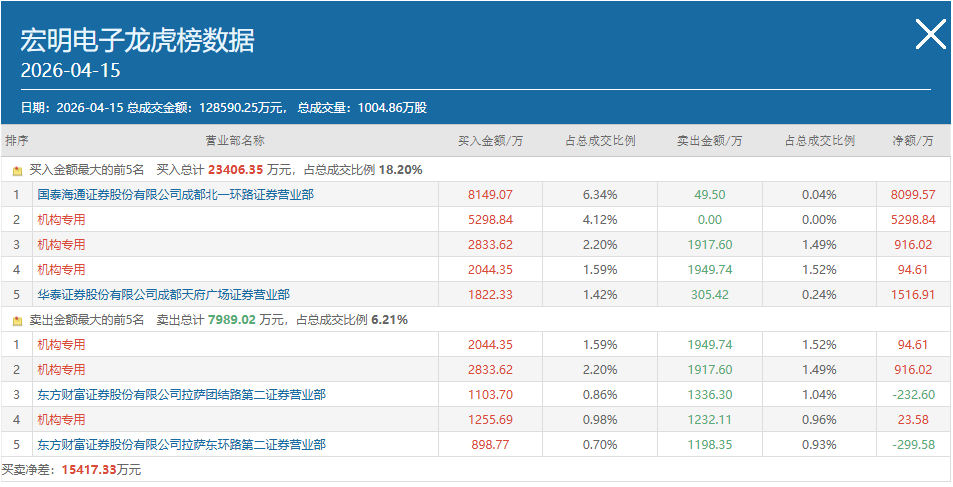
Task: Click the sell total 7989.02
Action: pyautogui.click(x=232, y=320)
